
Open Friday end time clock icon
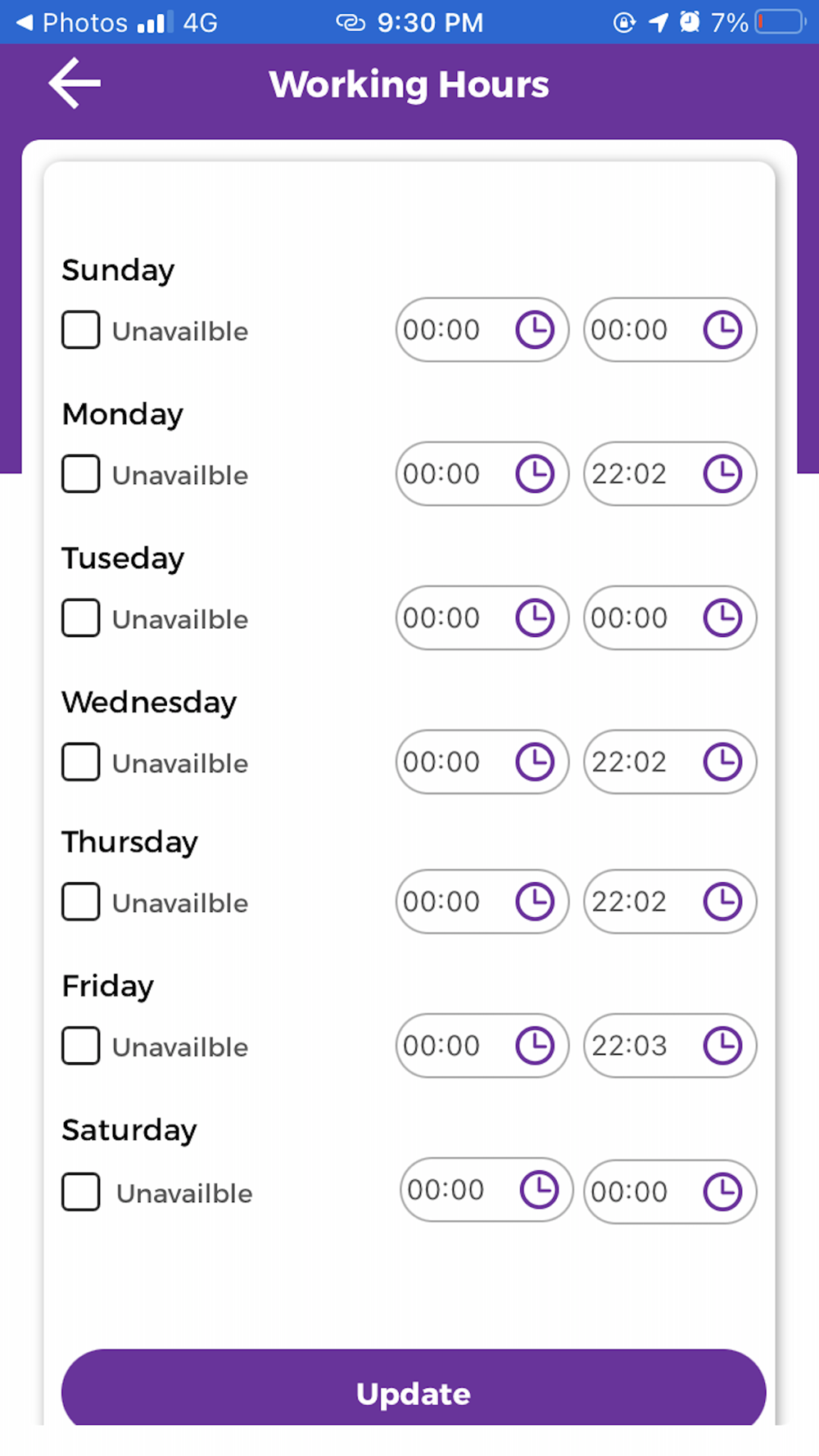pyautogui.click(x=722, y=1046)
